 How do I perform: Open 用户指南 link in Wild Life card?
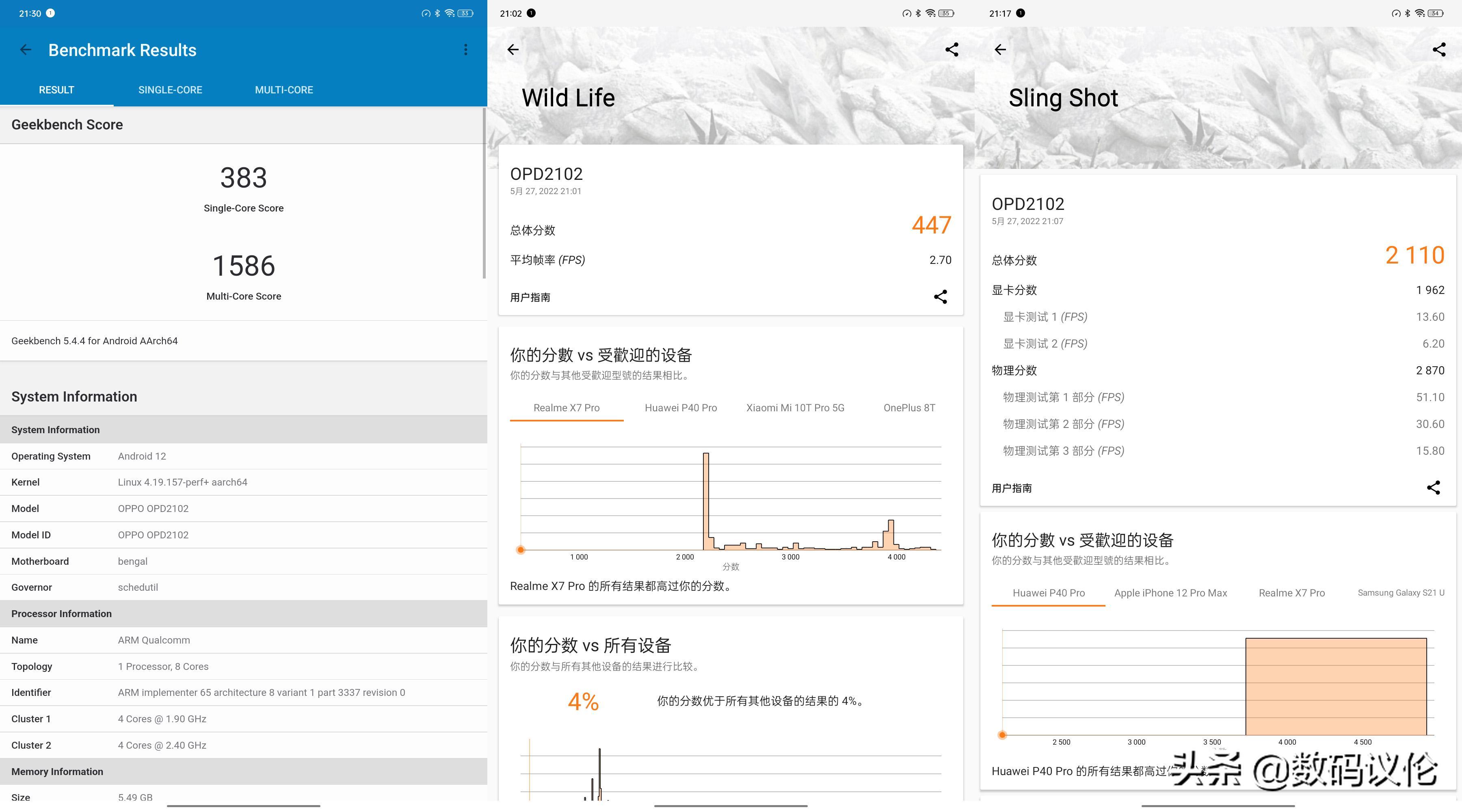coord(530,297)
